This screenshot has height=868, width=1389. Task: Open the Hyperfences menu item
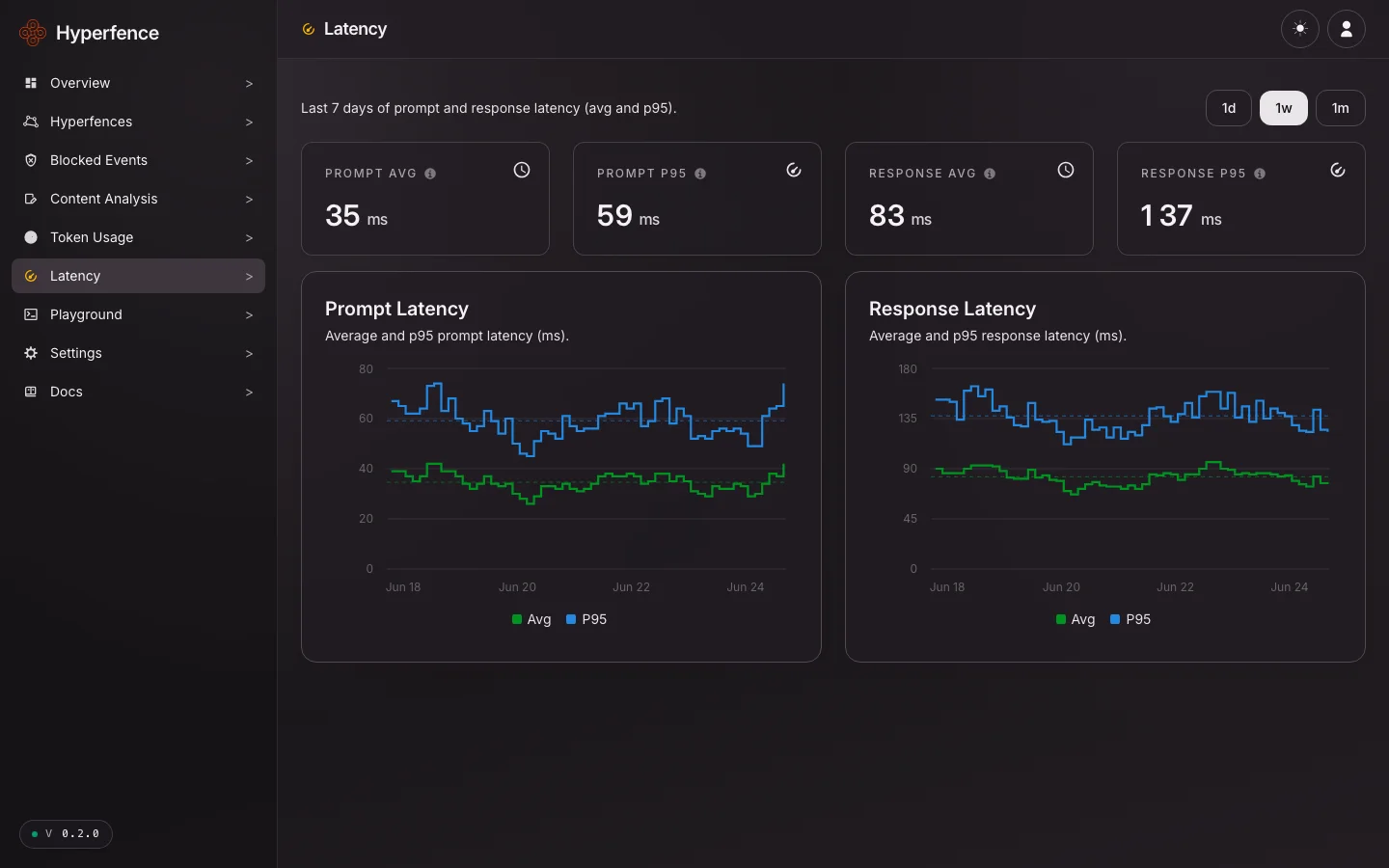pos(138,122)
